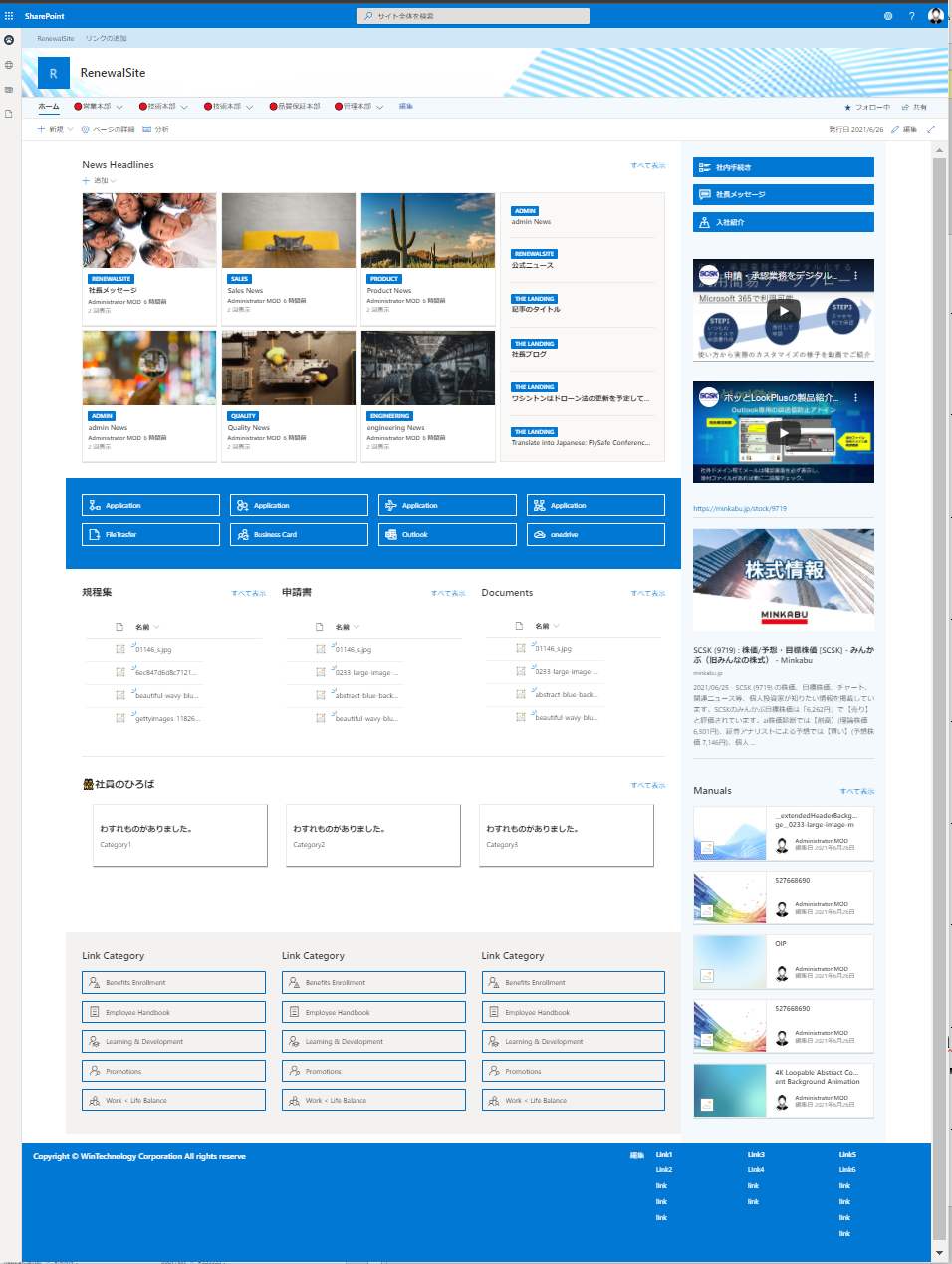The width and height of the screenshot is (952, 1264).
Task: Open settings gear in SharePoint header
Action: (888, 16)
